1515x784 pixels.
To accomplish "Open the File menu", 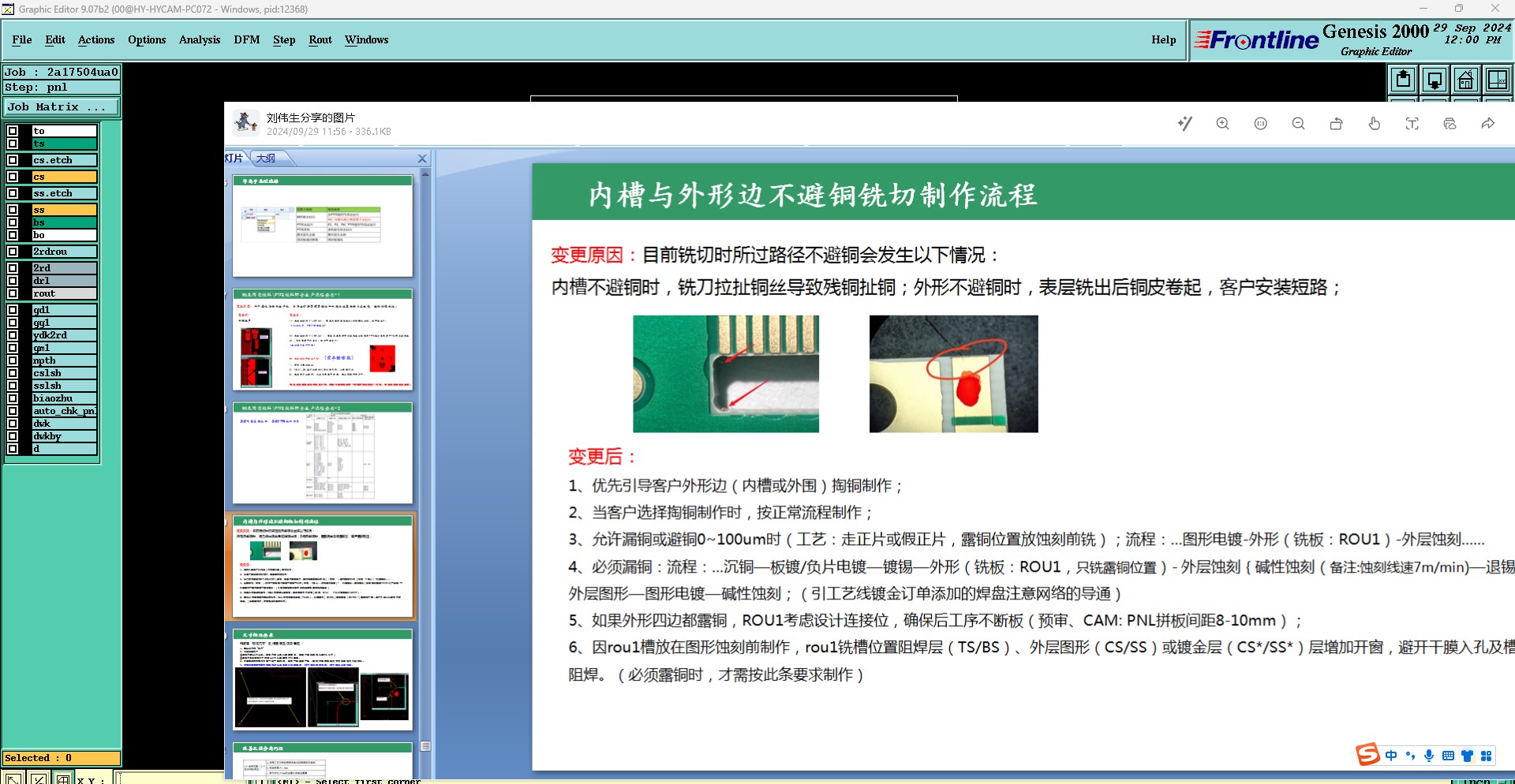I will point(22,39).
